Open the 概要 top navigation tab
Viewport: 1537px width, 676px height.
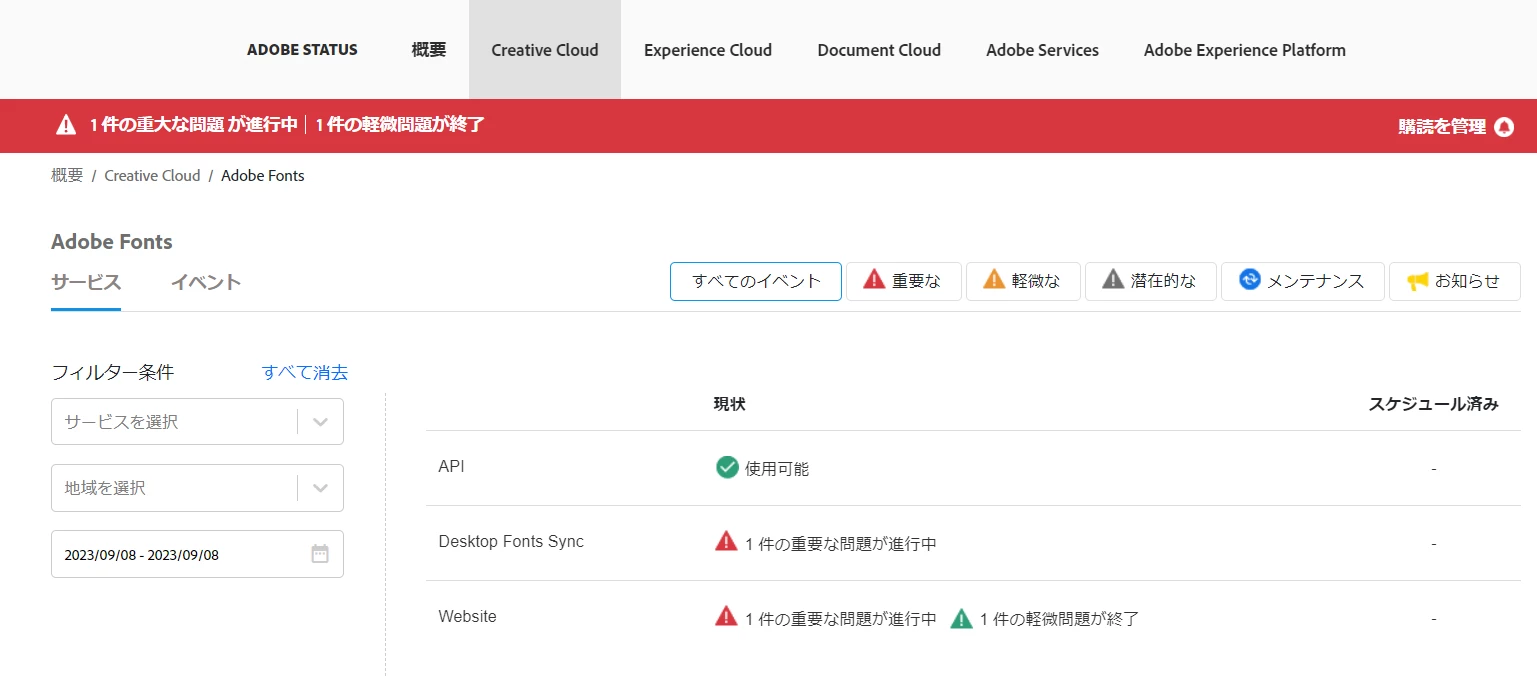[429, 50]
